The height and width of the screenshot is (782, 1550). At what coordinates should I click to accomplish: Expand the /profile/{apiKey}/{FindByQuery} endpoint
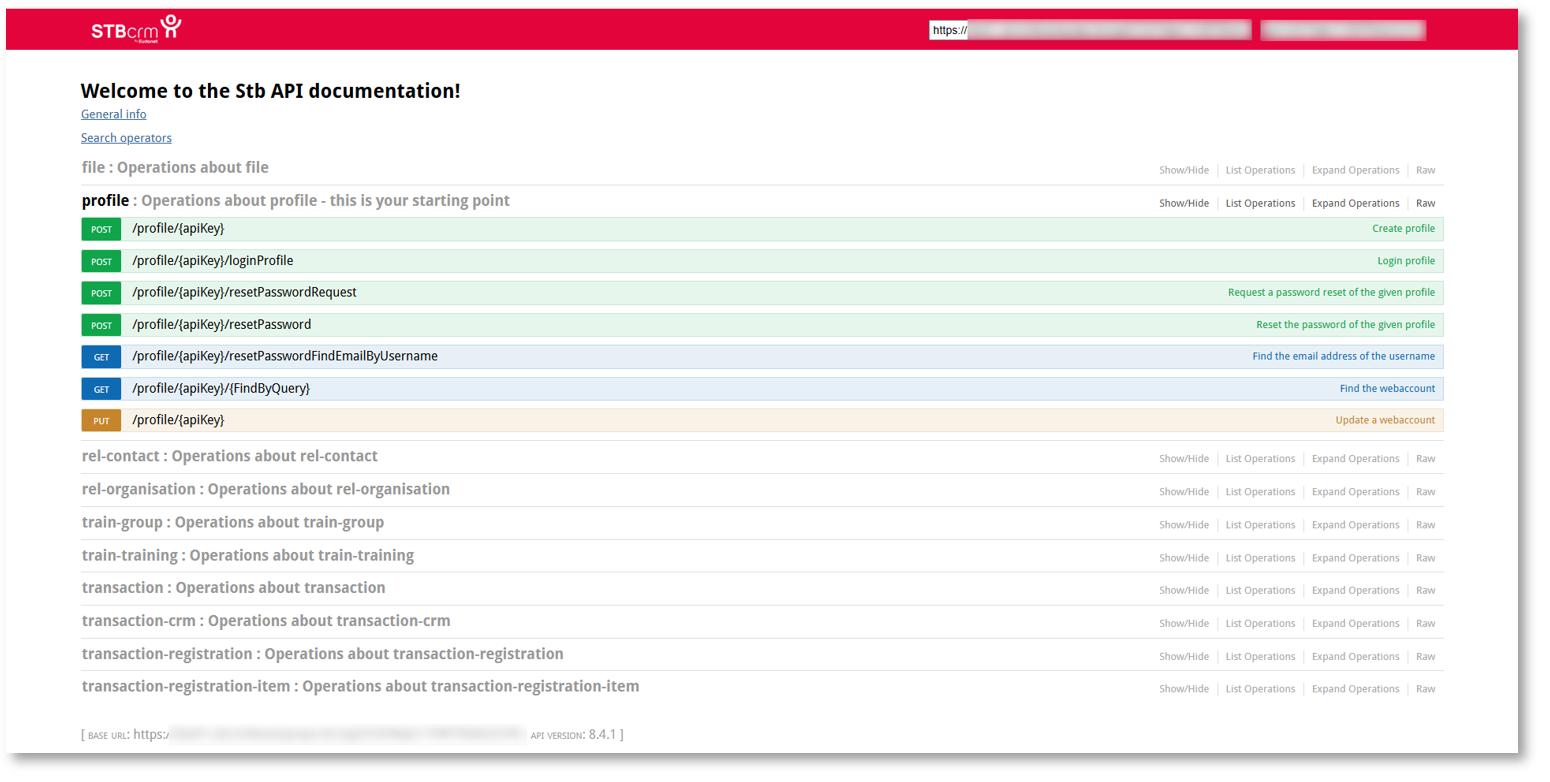coord(220,389)
